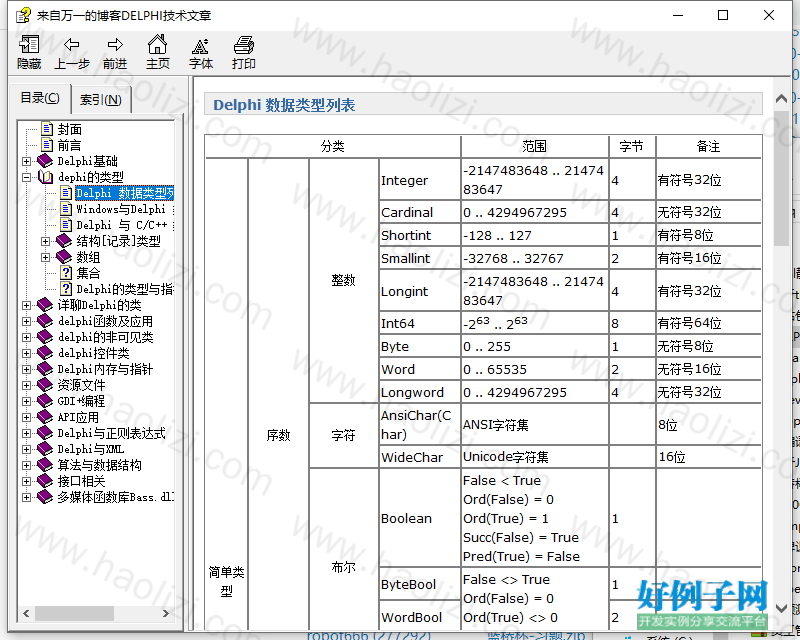Image resolution: width=800 pixels, height=640 pixels.
Task: Select Delphi 与 C/C++ topic
Action: coord(125,225)
